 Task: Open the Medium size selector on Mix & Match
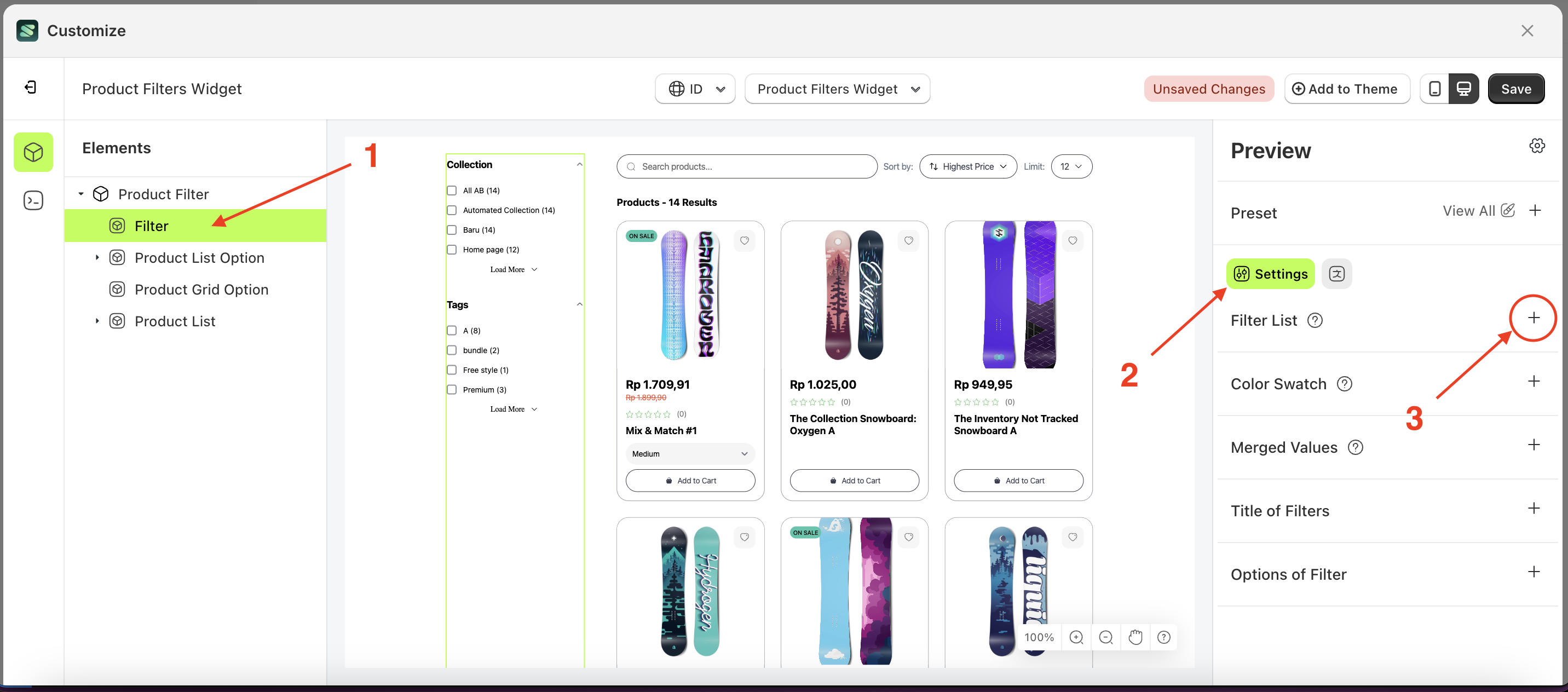(x=690, y=453)
